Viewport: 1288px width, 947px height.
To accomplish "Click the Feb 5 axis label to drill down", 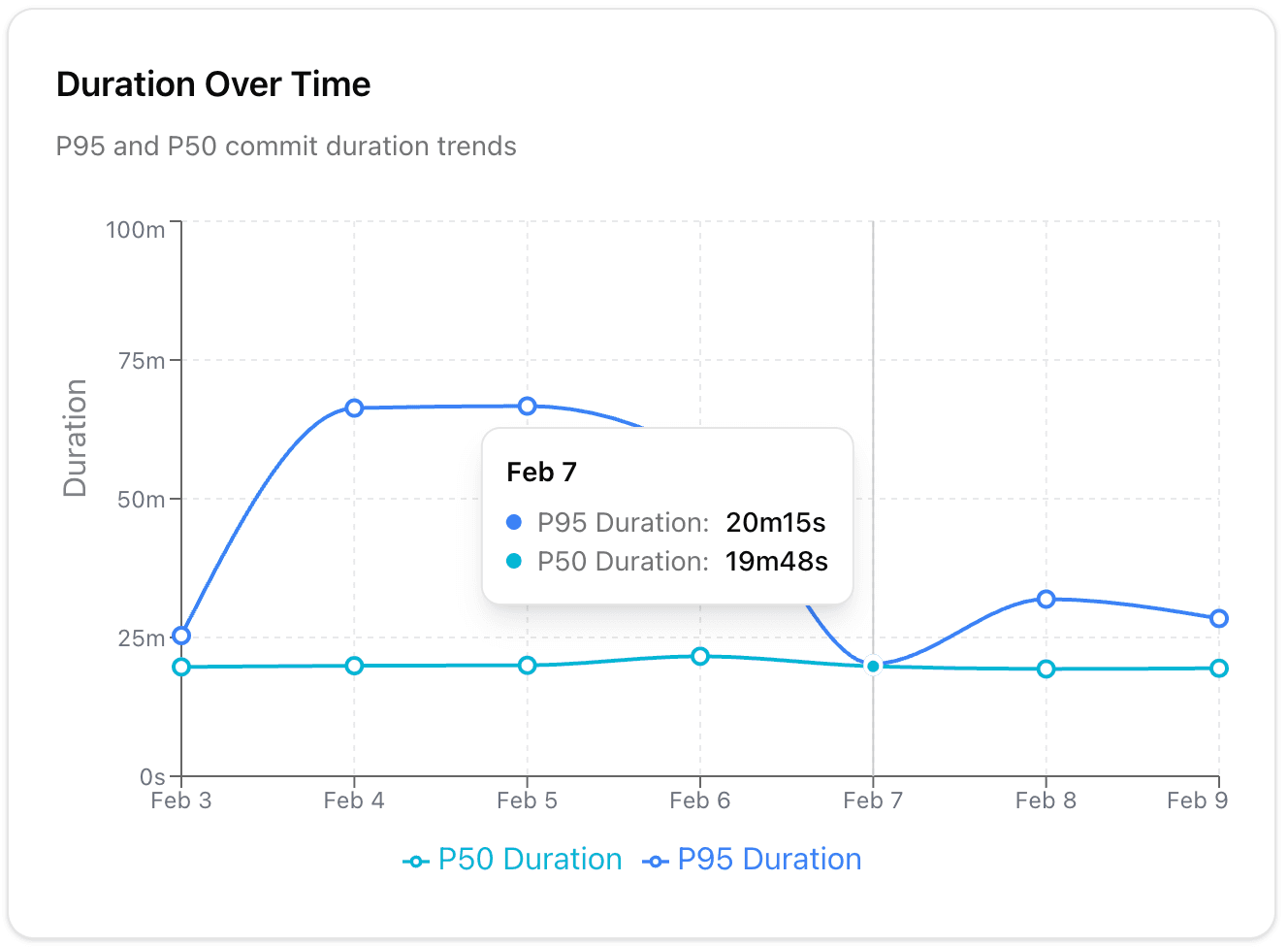I will (x=527, y=800).
